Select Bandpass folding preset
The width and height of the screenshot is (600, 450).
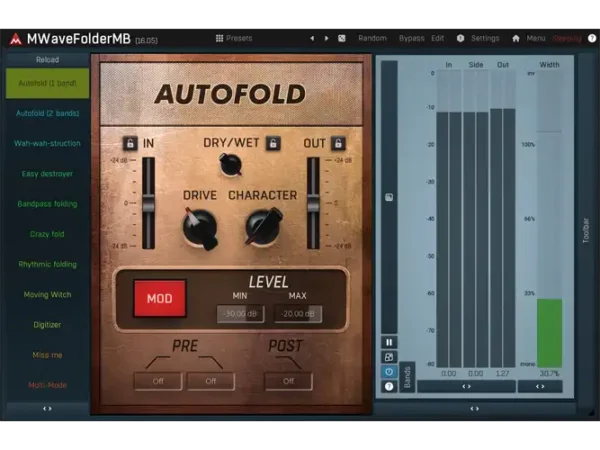pyautogui.click(x=47, y=204)
